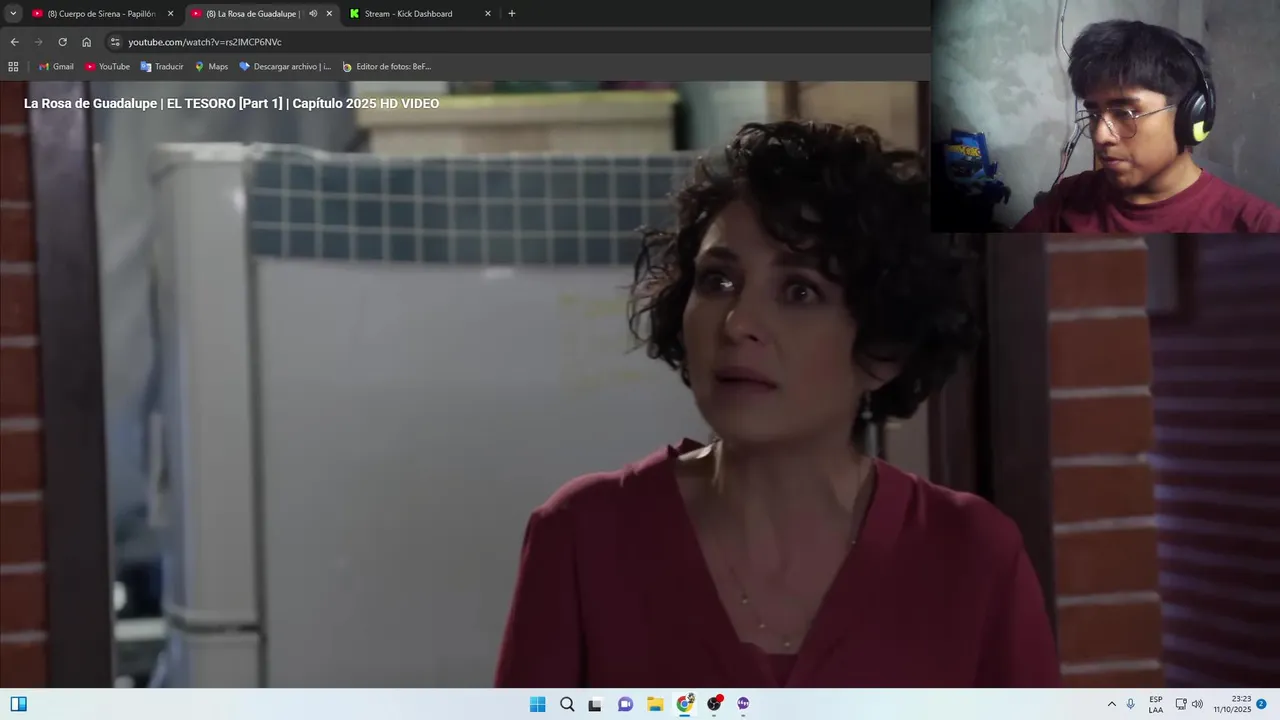Close the La Rosa de Guadalupe tab
The image size is (1280, 720).
[329, 14]
